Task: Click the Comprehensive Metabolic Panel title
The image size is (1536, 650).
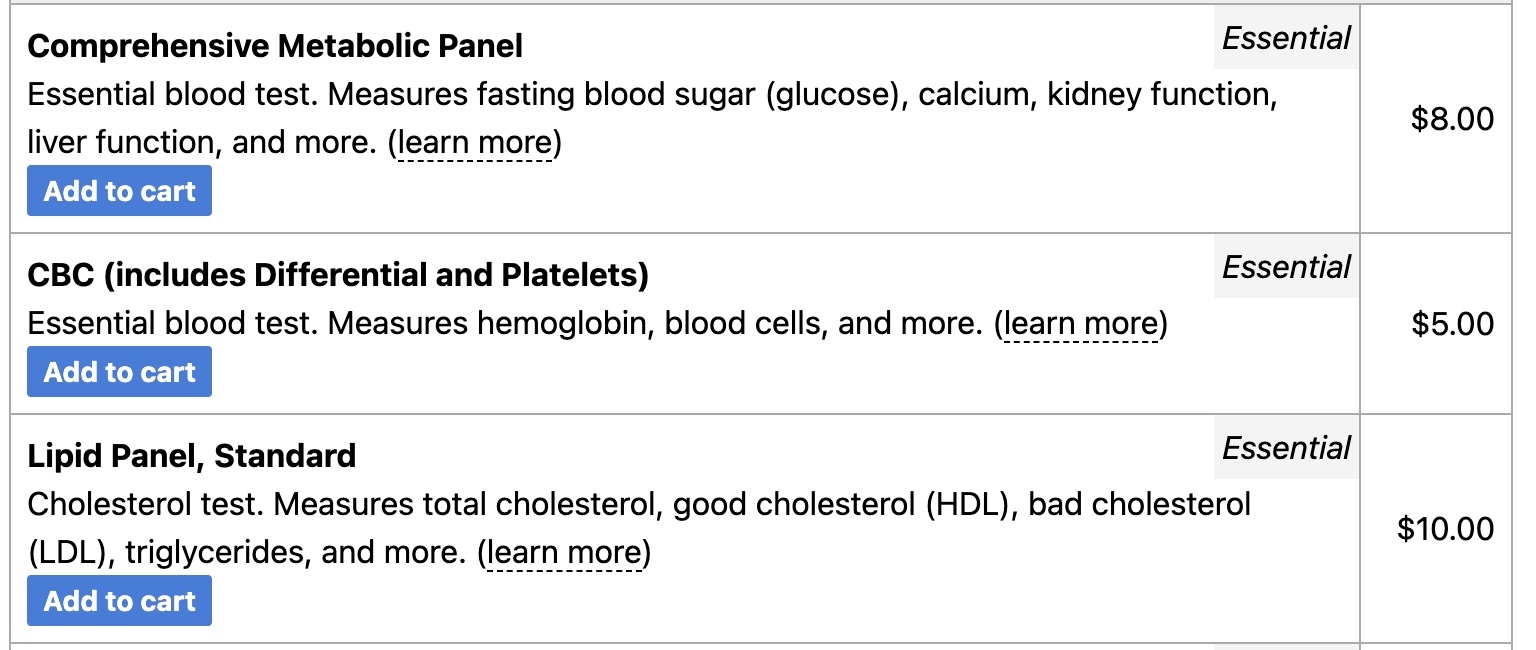Action: [x=275, y=46]
